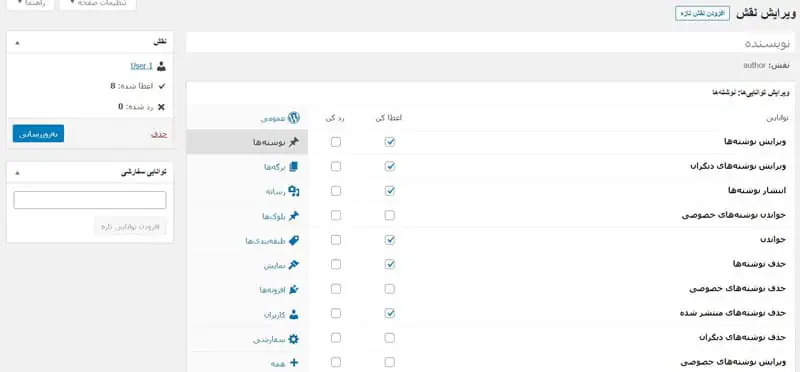This screenshot has height=372, width=800.
Task: Click the توانایی (Capability) column header
Action: point(777,118)
